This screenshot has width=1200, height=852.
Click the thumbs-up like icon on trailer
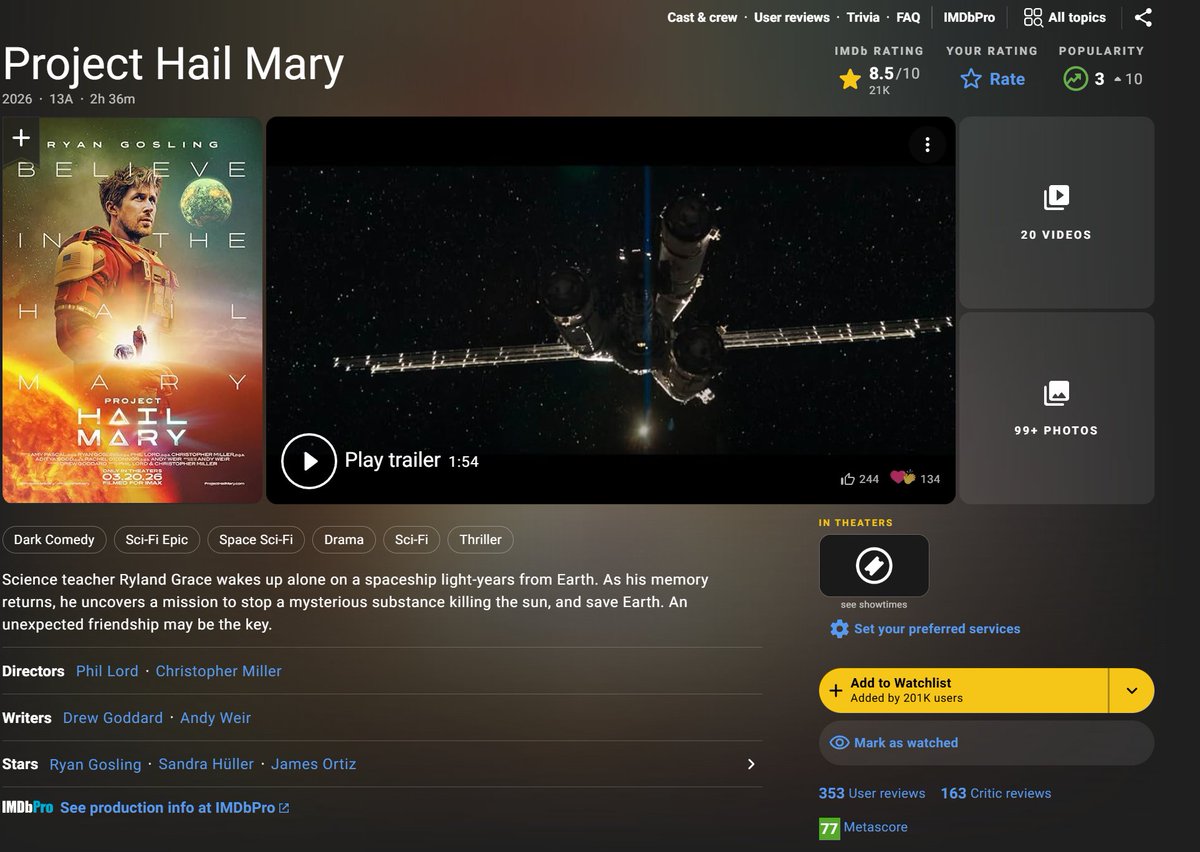[848, 479]
